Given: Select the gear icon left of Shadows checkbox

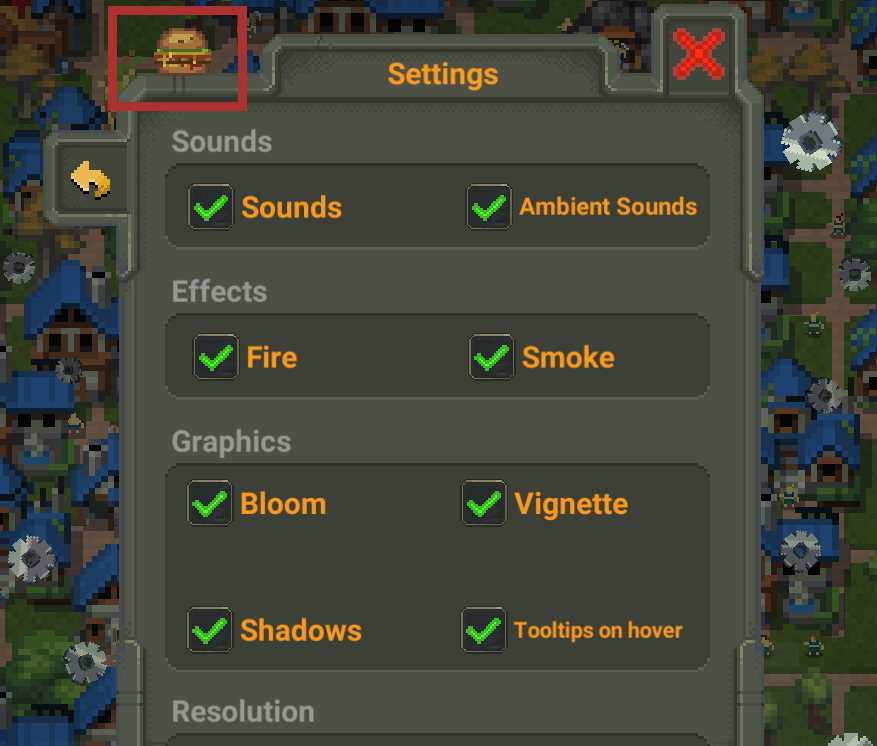Looking at the screenshot, I should click(85, 662).
